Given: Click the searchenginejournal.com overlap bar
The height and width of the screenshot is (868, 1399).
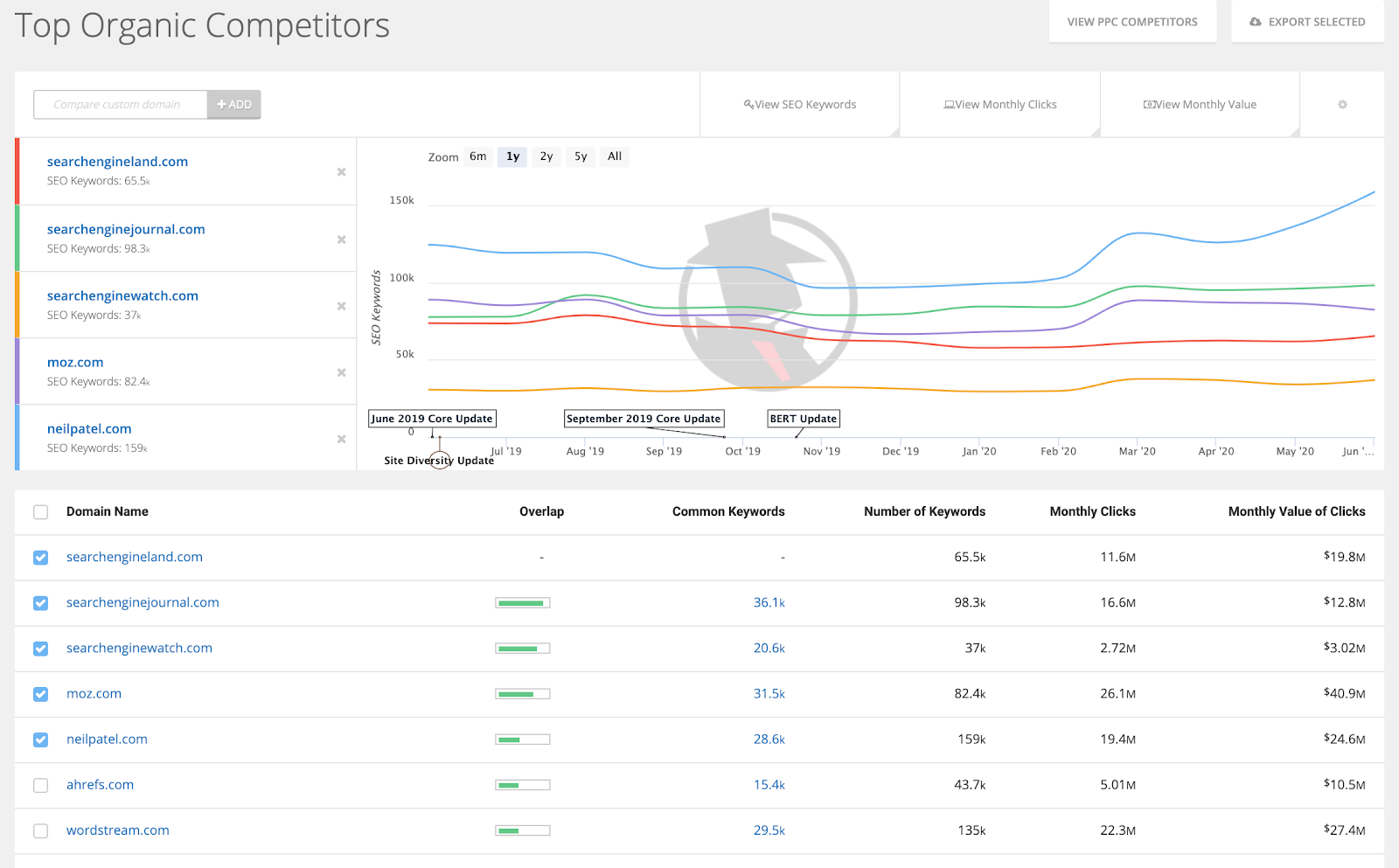Looking at the screenshot, I should tap(523, 603).
